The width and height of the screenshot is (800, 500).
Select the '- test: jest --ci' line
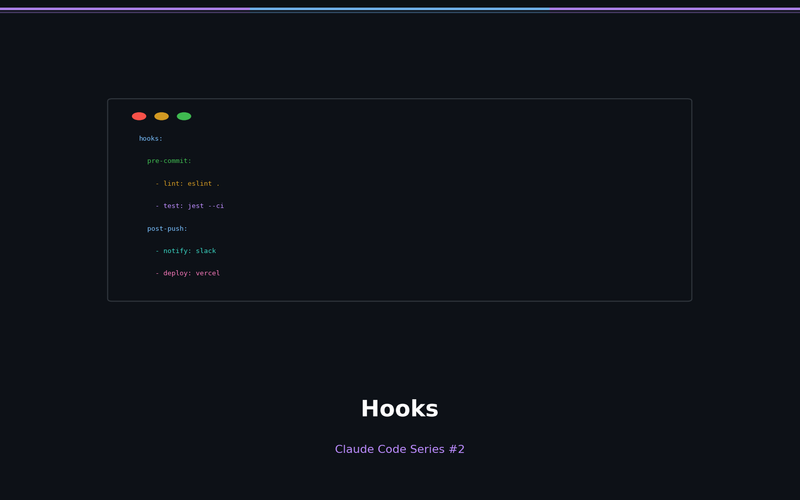pyautogui.click(x=189, y=206)
